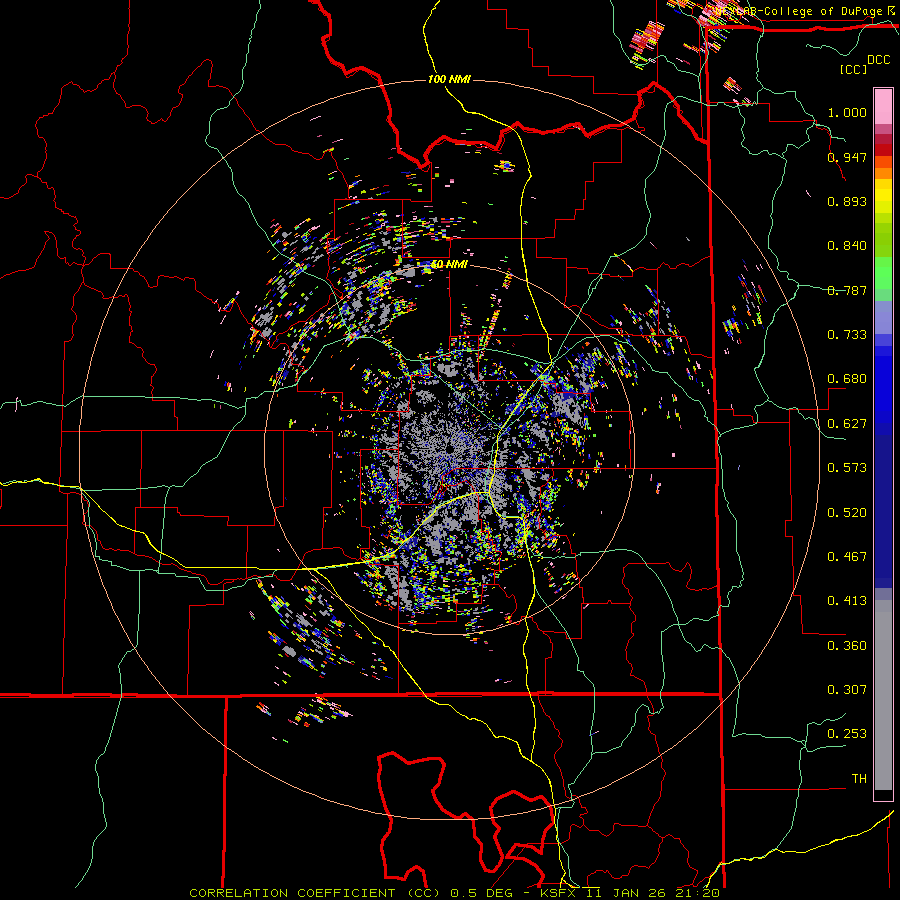Click the KSFX radar site identifier
The height and width of the screenshot is (900, 900).
pyautogui.click(x=560, y=893)
